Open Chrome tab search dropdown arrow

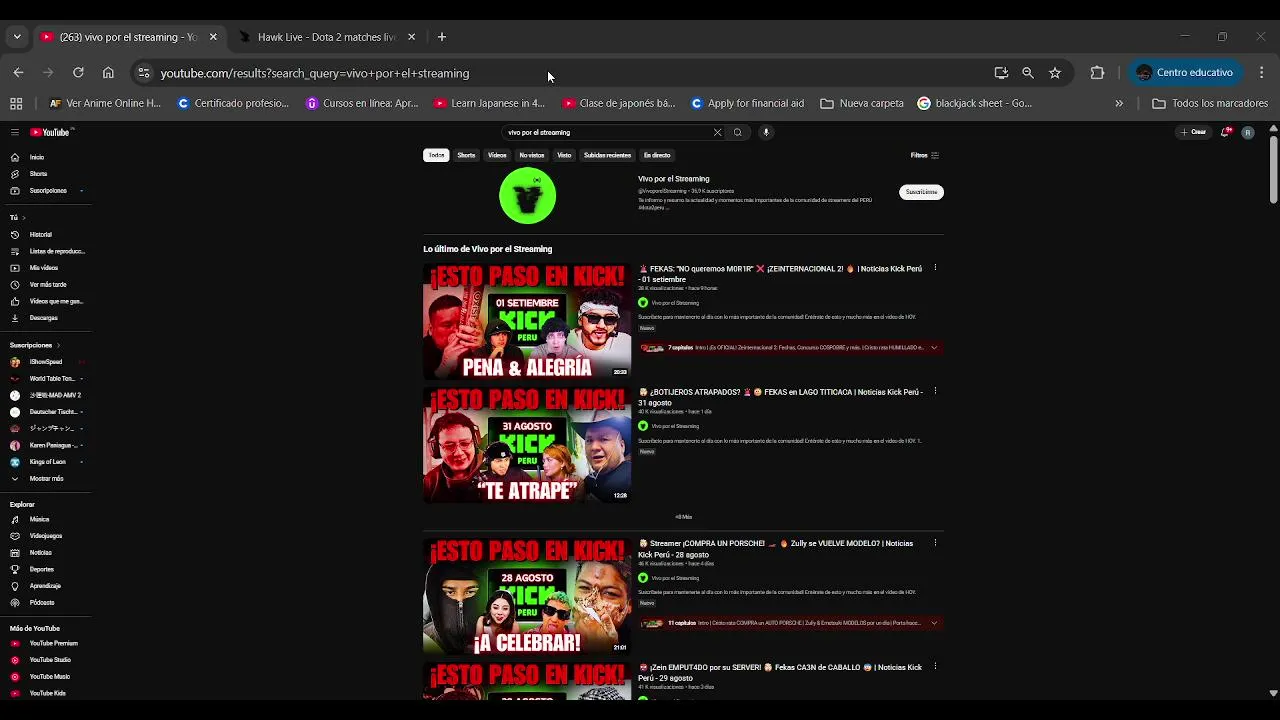16,37
